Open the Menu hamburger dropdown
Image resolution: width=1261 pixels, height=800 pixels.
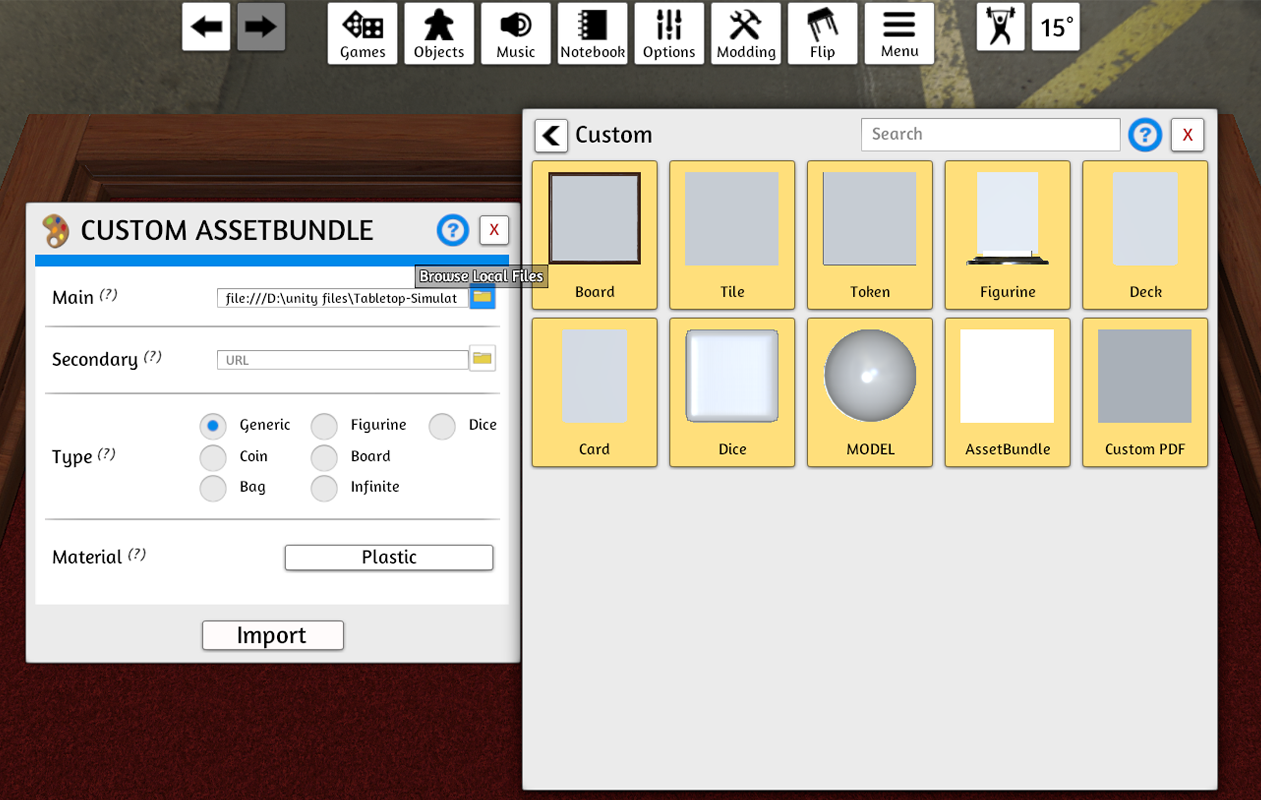[x=898, y=33]
